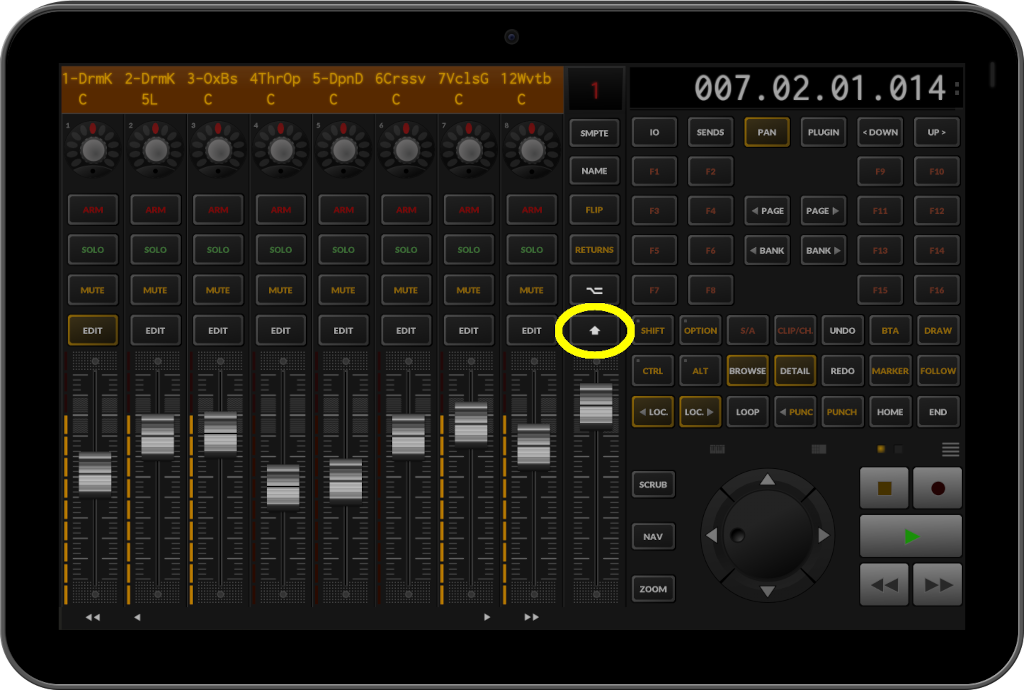Click the Rewind transport icon
1024x690 pixels.
[x=884, y=584]
